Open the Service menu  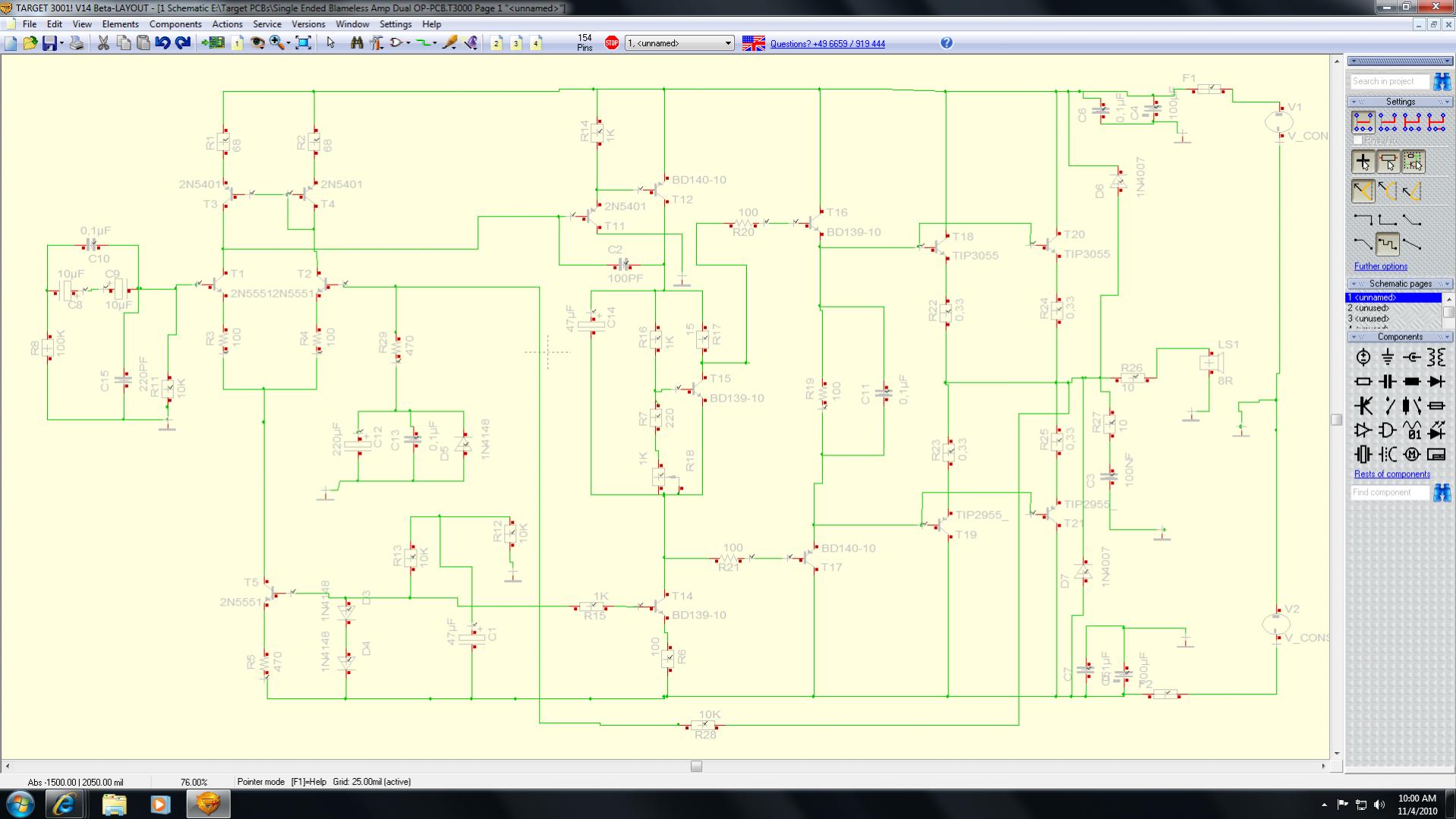click(266, 24)
